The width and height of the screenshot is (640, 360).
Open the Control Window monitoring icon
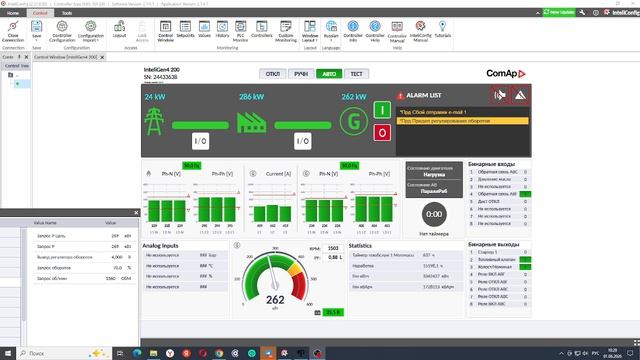coord(165,31)
